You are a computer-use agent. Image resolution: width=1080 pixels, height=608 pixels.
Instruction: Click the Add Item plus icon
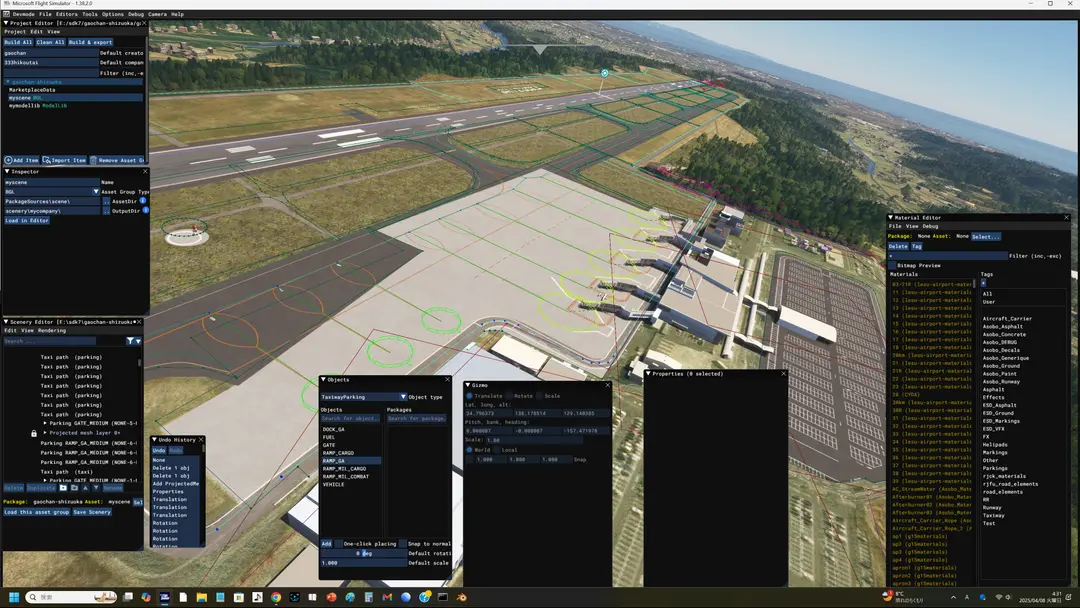(x=8, y=160)
